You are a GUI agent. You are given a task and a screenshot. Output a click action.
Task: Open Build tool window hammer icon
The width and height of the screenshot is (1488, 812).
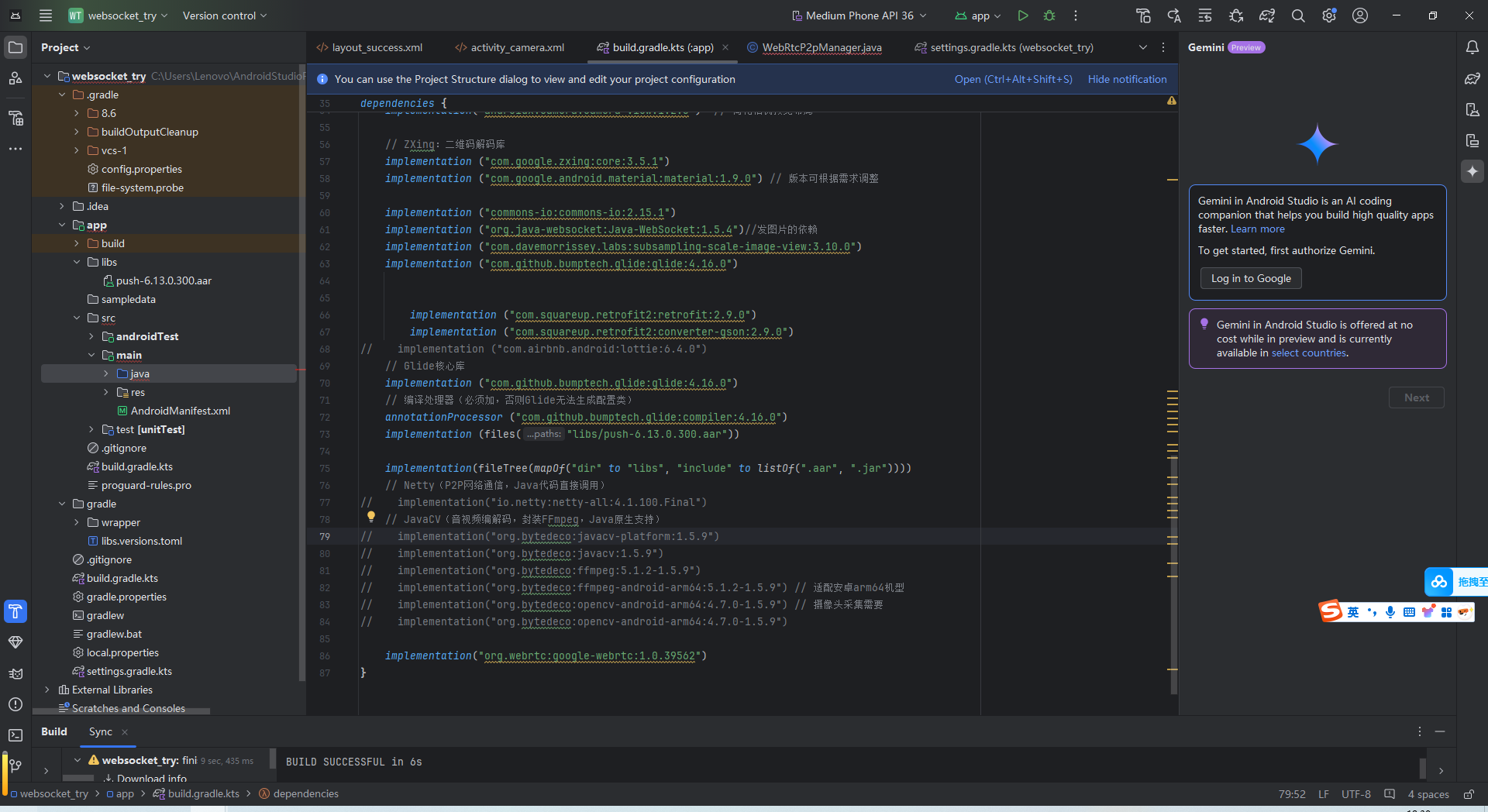coord(15,611)
